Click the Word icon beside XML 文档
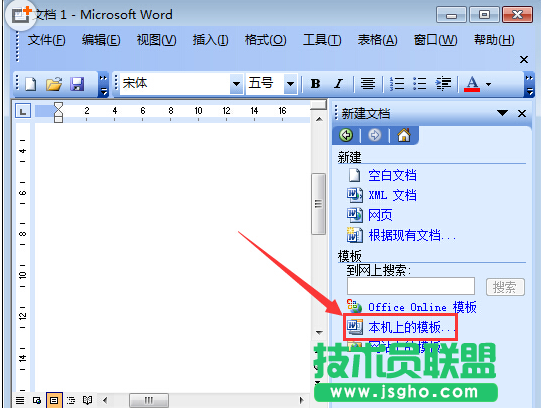The width and height of the screenshot is (541, 408). click(x=355, y=195)
